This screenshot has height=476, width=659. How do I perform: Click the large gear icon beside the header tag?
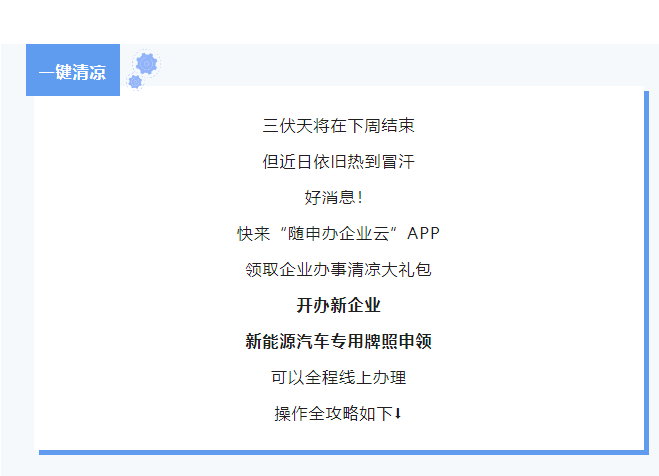point(147,64)
